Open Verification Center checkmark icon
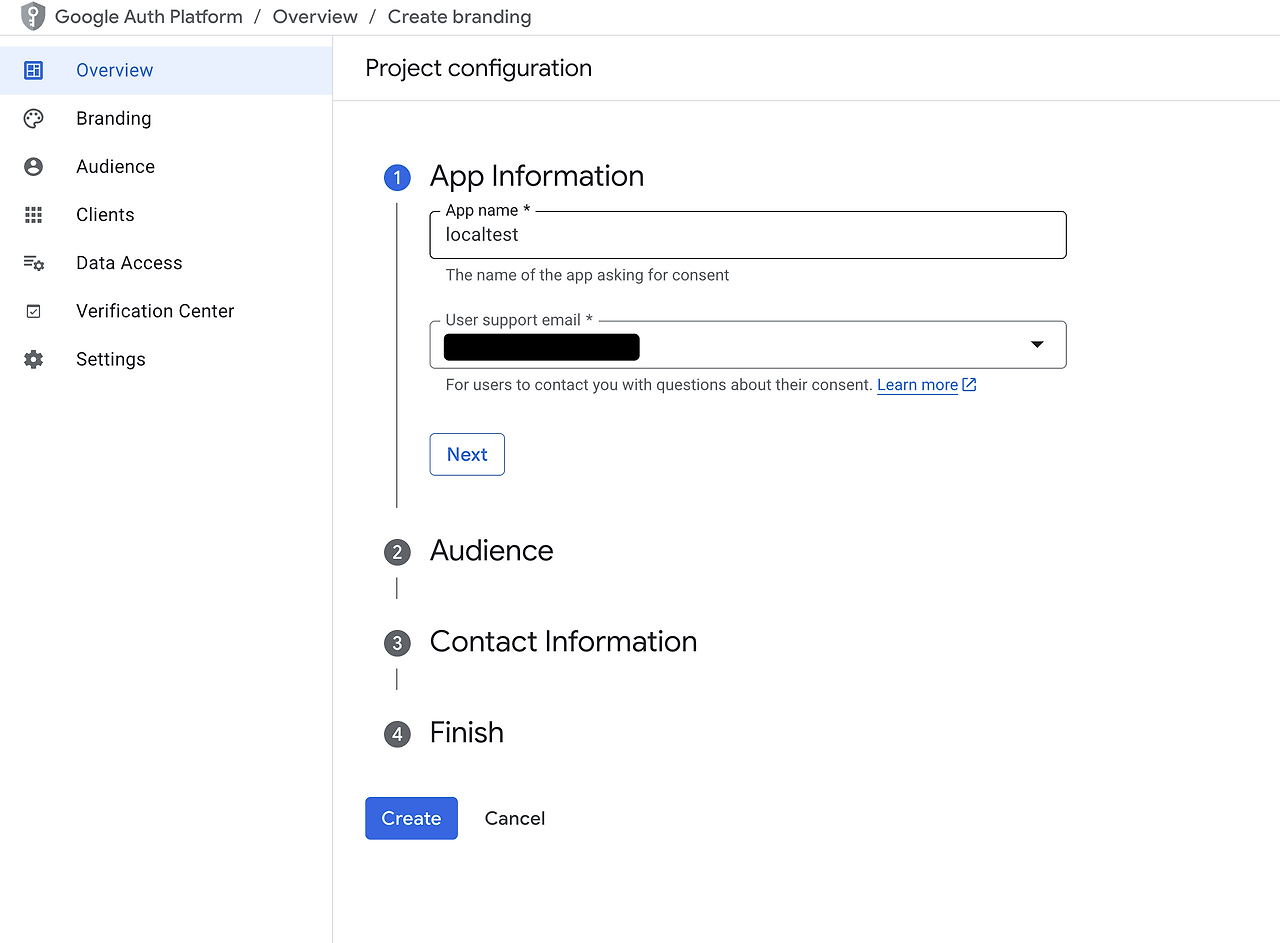Screen dimensions: 1280x943 click(x=34, y=311)
